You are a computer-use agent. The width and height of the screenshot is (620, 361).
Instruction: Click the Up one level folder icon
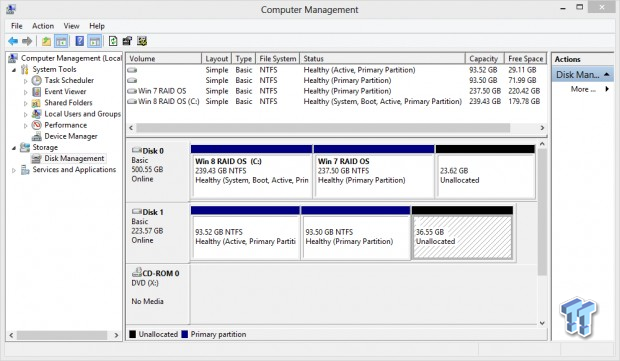pos(46,41)
